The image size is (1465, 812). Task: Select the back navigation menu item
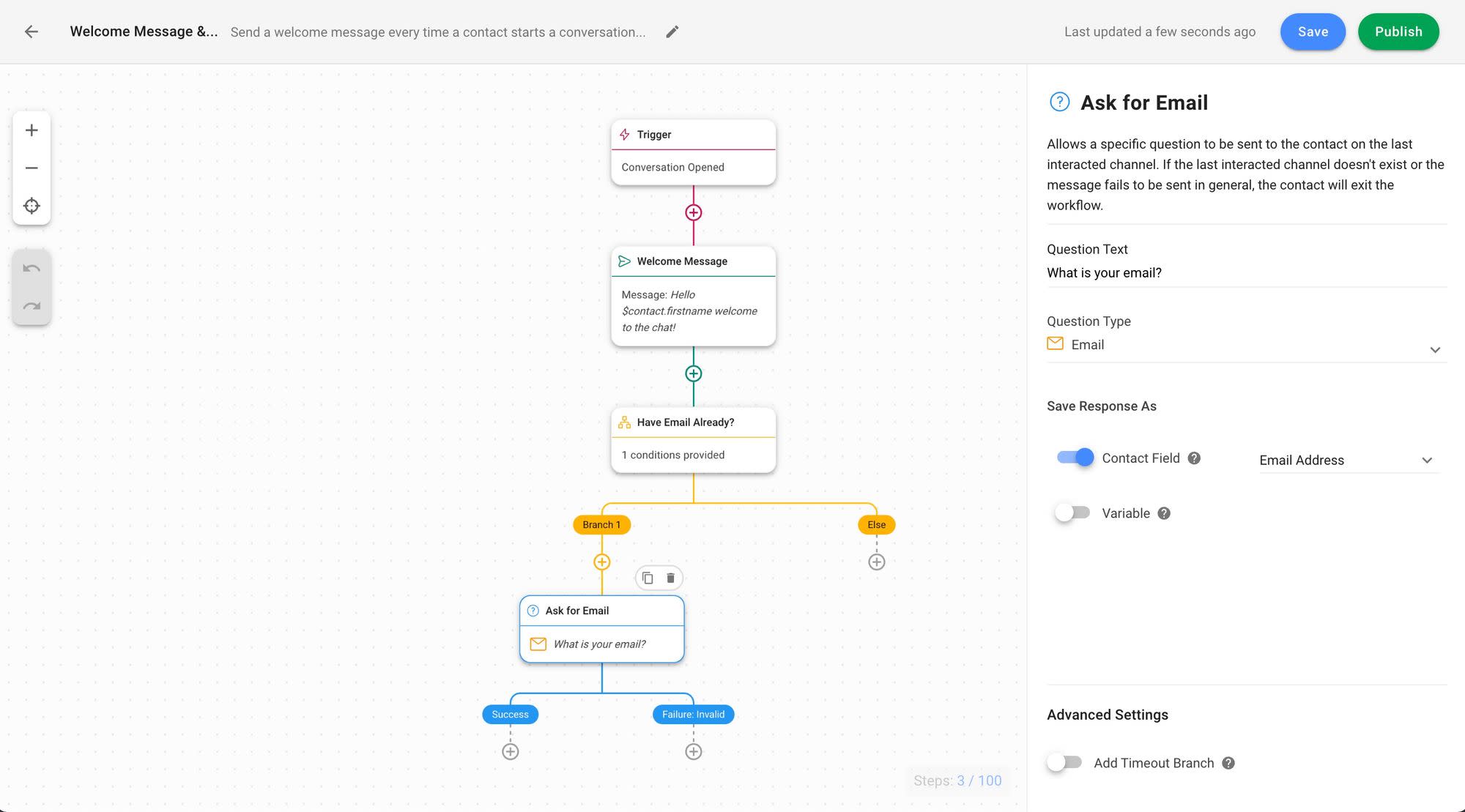[x=31, y=32]
